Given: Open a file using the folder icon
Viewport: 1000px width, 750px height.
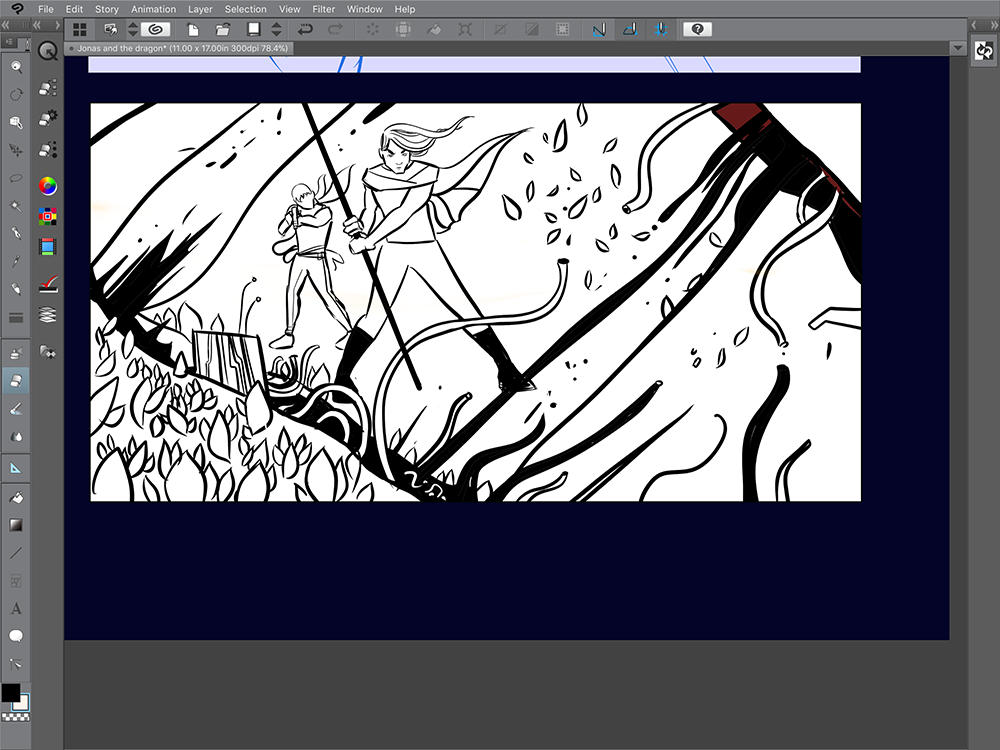Looking at the screenshot, I should (222, 29).
